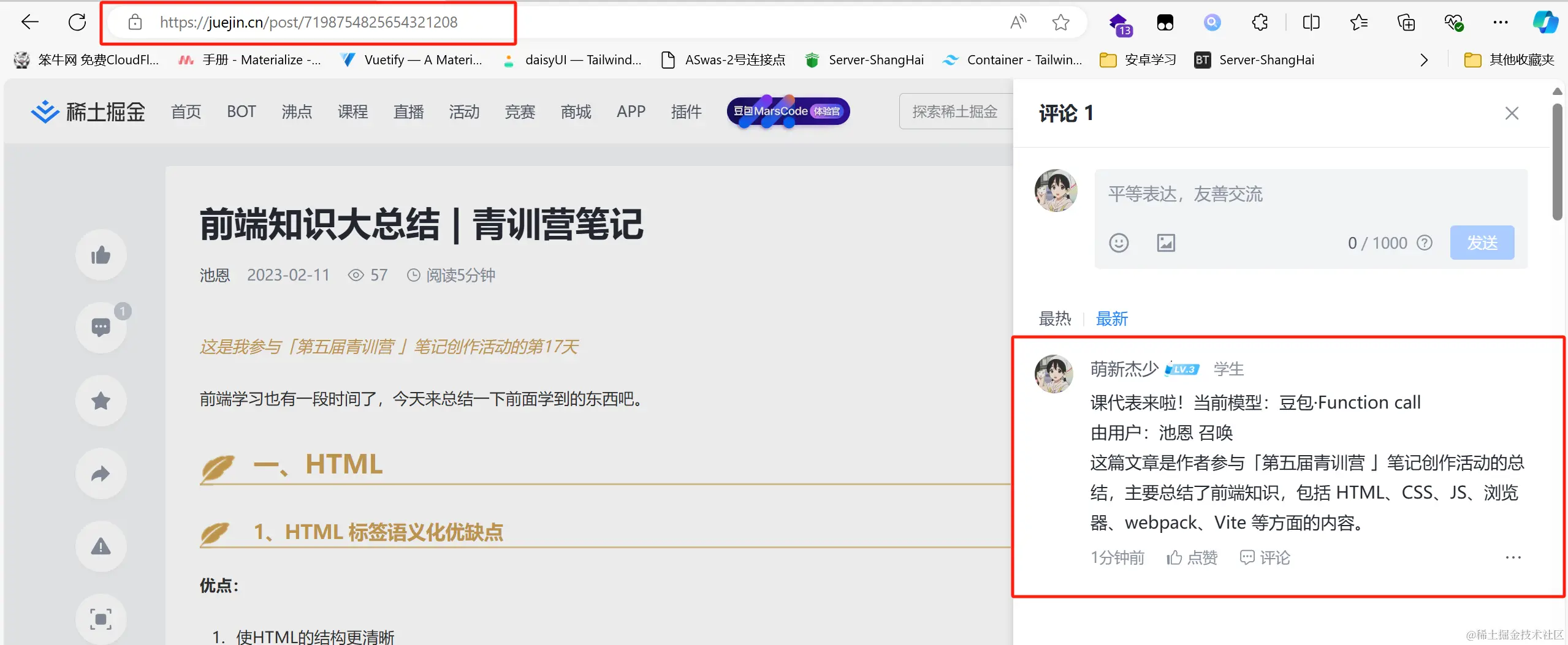Click the 平等表达，友善交流 comment box
Screen dimensions: 1568x645
click(x=1311, y=195)
